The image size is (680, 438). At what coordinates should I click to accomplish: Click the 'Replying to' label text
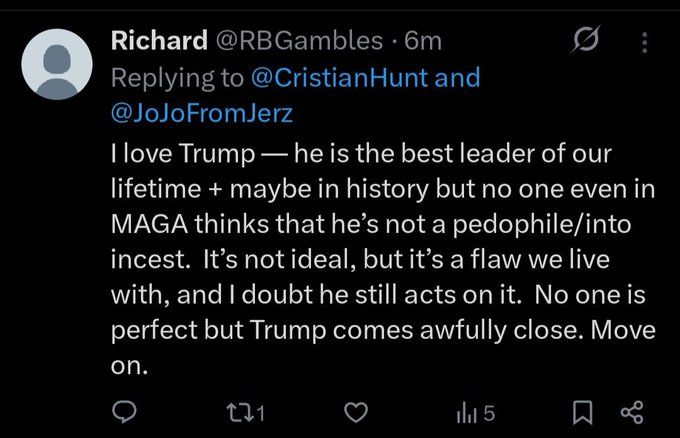[x=175, y=77]
